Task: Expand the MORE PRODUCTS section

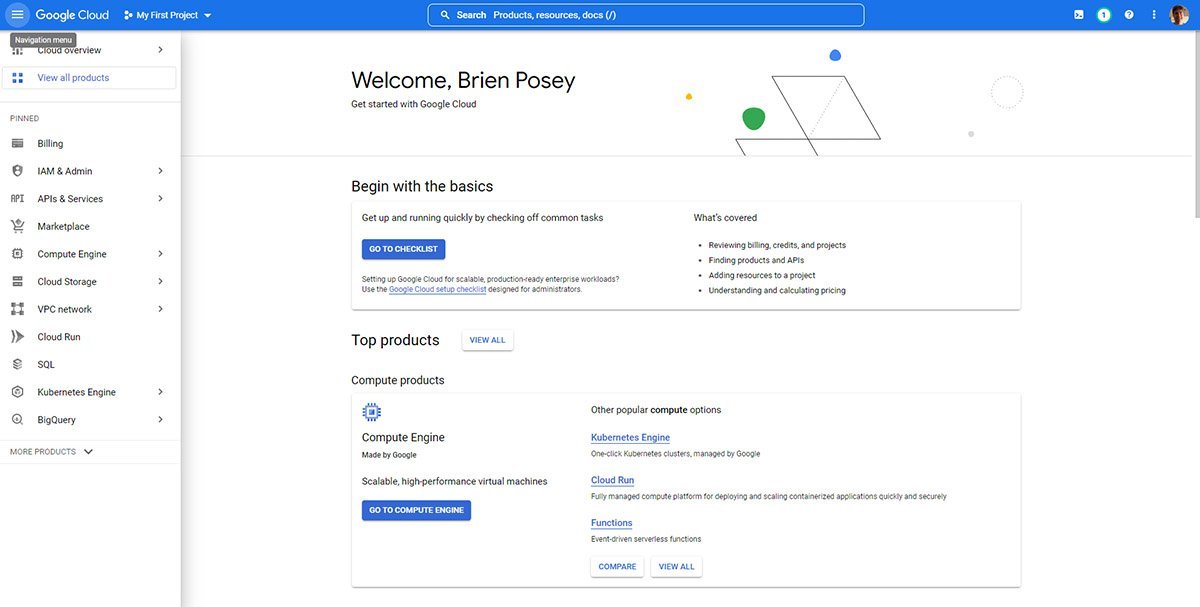Action: click(x=52, y=452)
